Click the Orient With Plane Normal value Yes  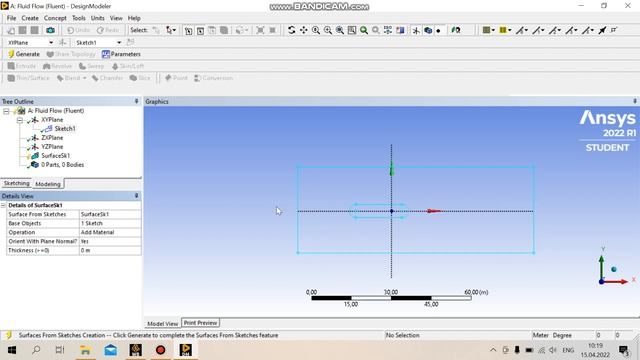pyautogui.click(x=110, y=241)
